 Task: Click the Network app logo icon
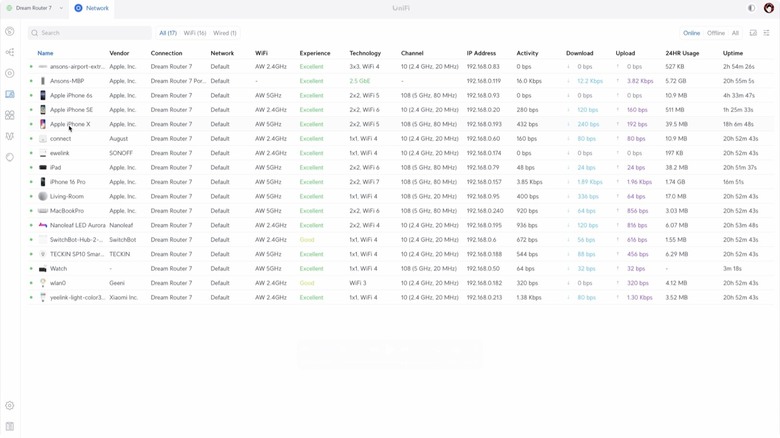[x=78, y=8]
